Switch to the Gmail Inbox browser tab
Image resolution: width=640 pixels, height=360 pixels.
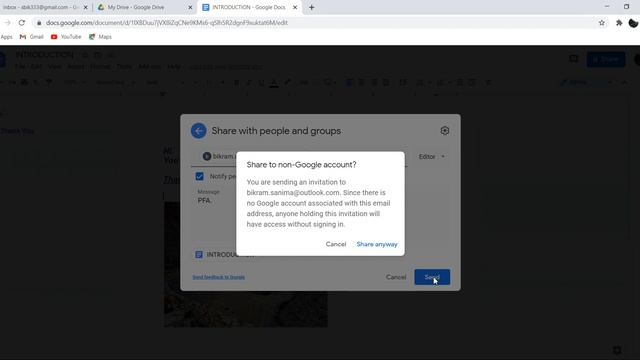pyautogui.click(x=41, y=7)
